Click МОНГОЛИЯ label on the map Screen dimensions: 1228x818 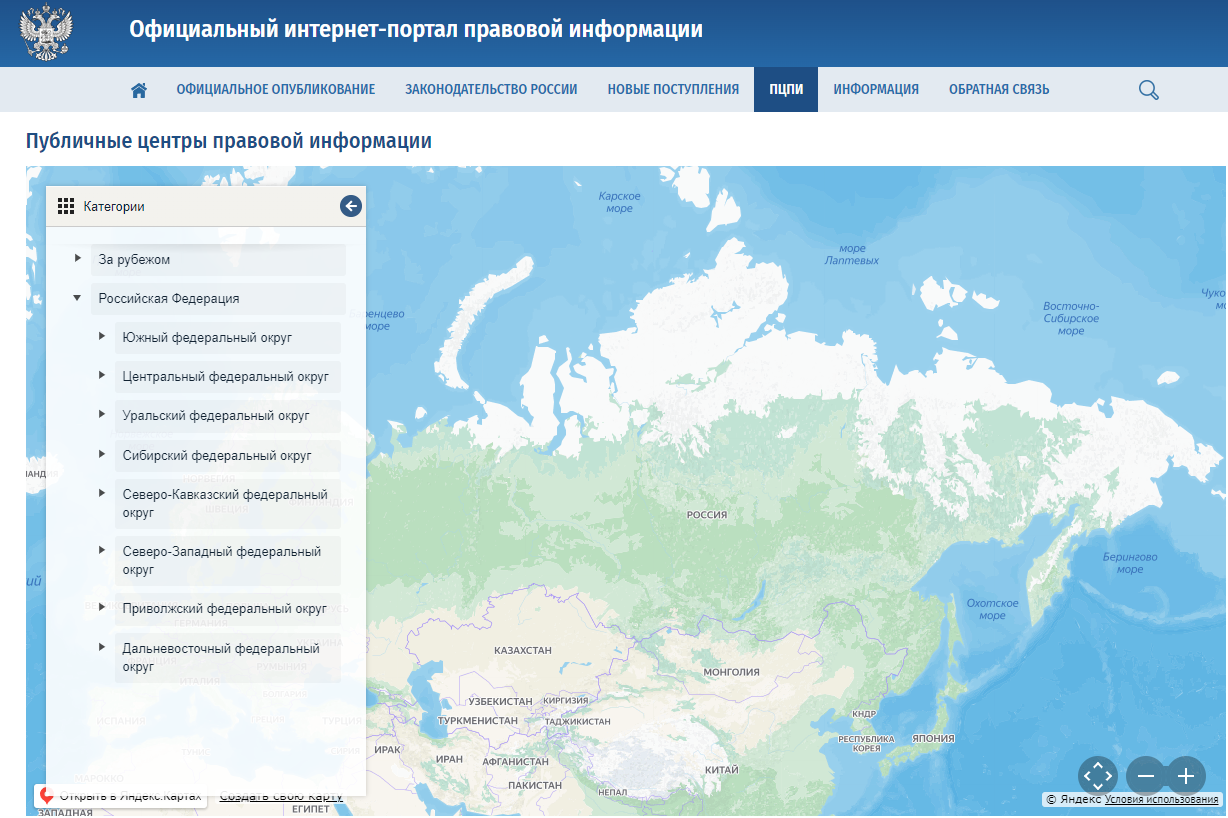(732, 672)
